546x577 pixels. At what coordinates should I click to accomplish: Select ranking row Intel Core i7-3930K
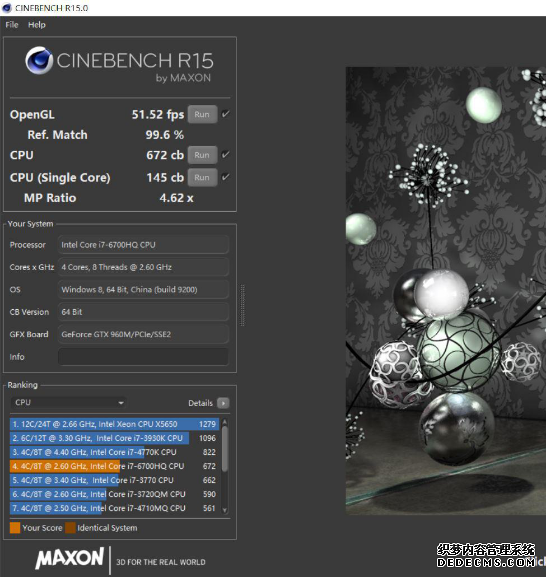[x=114, y=438]
